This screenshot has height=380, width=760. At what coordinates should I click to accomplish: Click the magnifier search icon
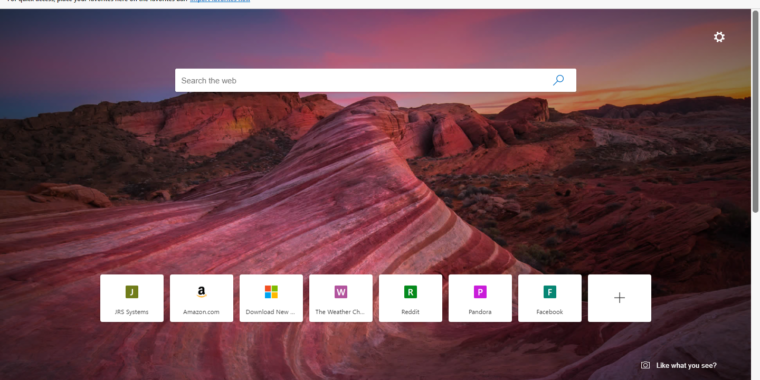558,80
